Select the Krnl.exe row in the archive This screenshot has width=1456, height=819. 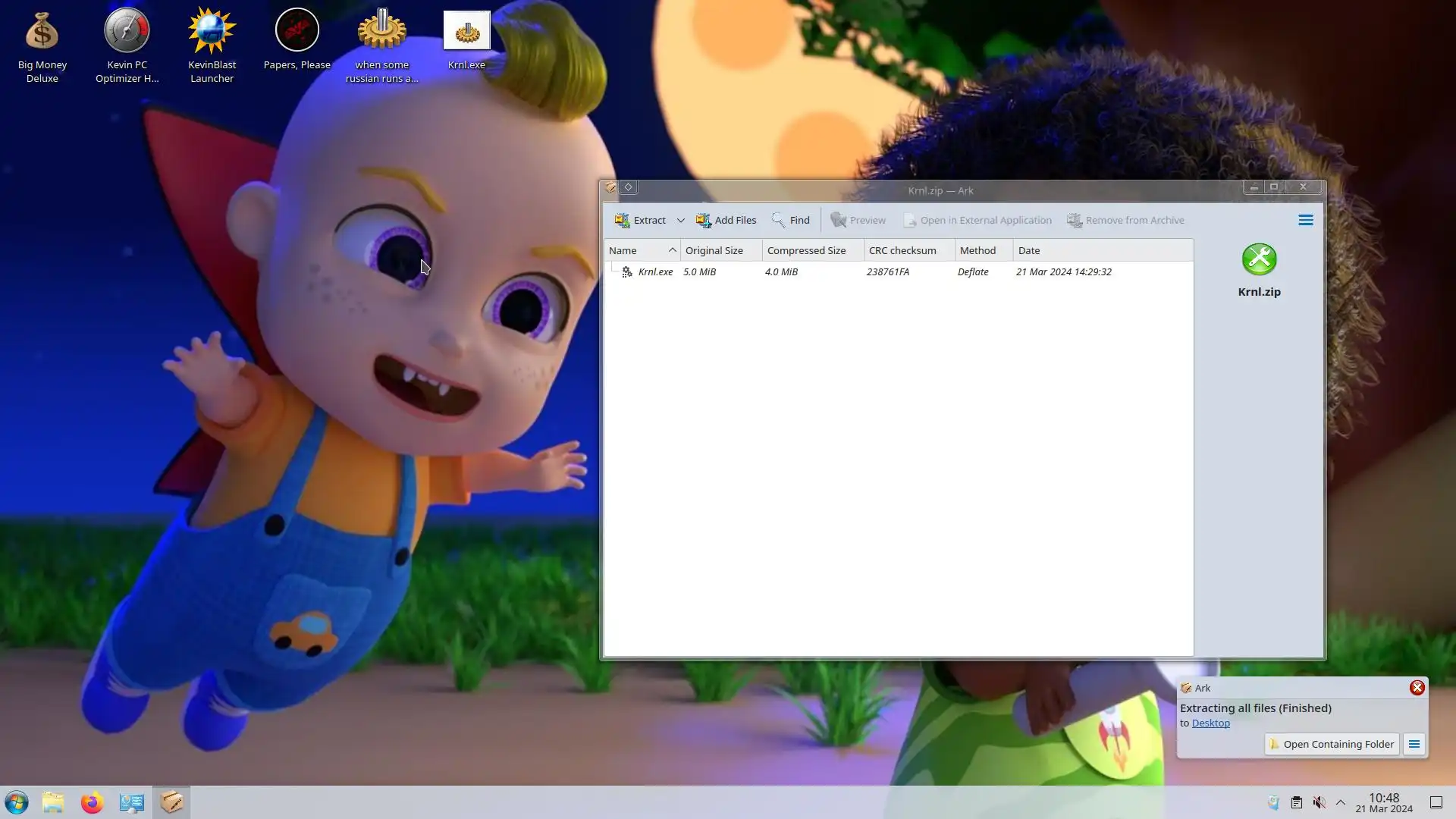(655, 271)
